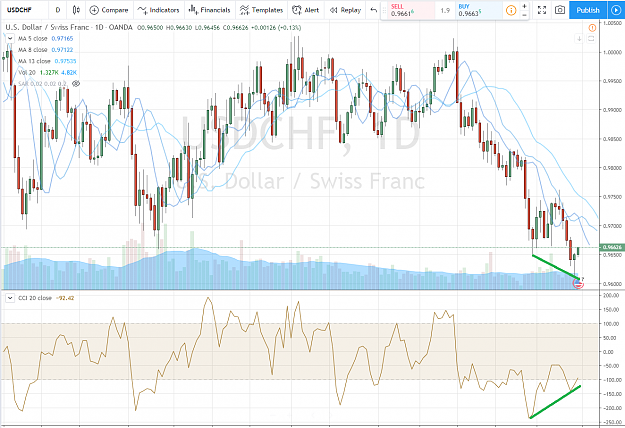Click the play icon next to Publish
The image size is (625, 428).
pos(616,10)
